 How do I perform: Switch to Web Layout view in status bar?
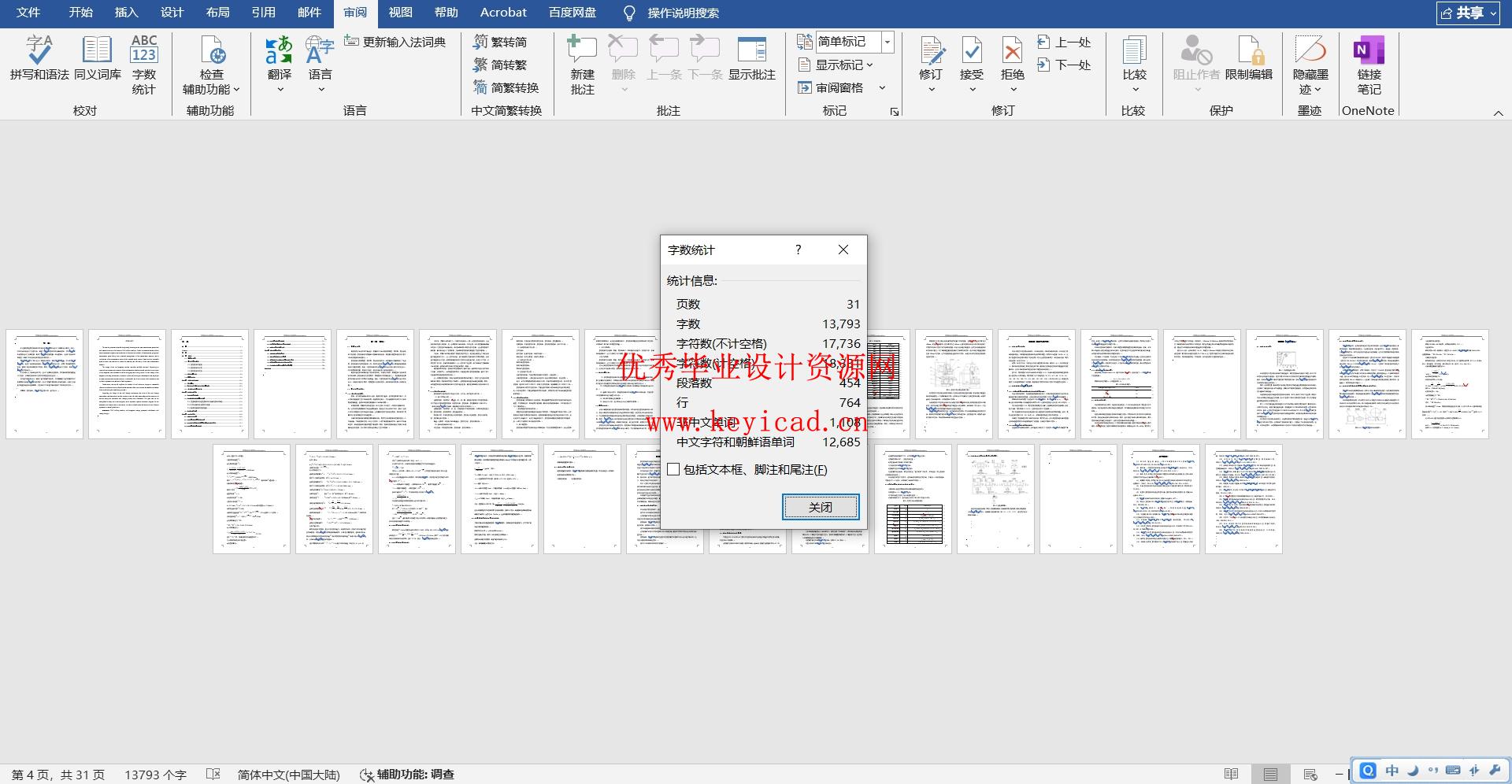(x=1310, y=775)
